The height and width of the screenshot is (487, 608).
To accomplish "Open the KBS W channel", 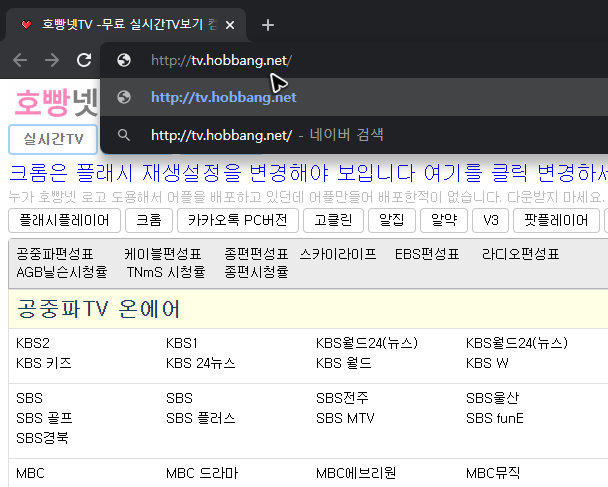I will tap(487, 363).
